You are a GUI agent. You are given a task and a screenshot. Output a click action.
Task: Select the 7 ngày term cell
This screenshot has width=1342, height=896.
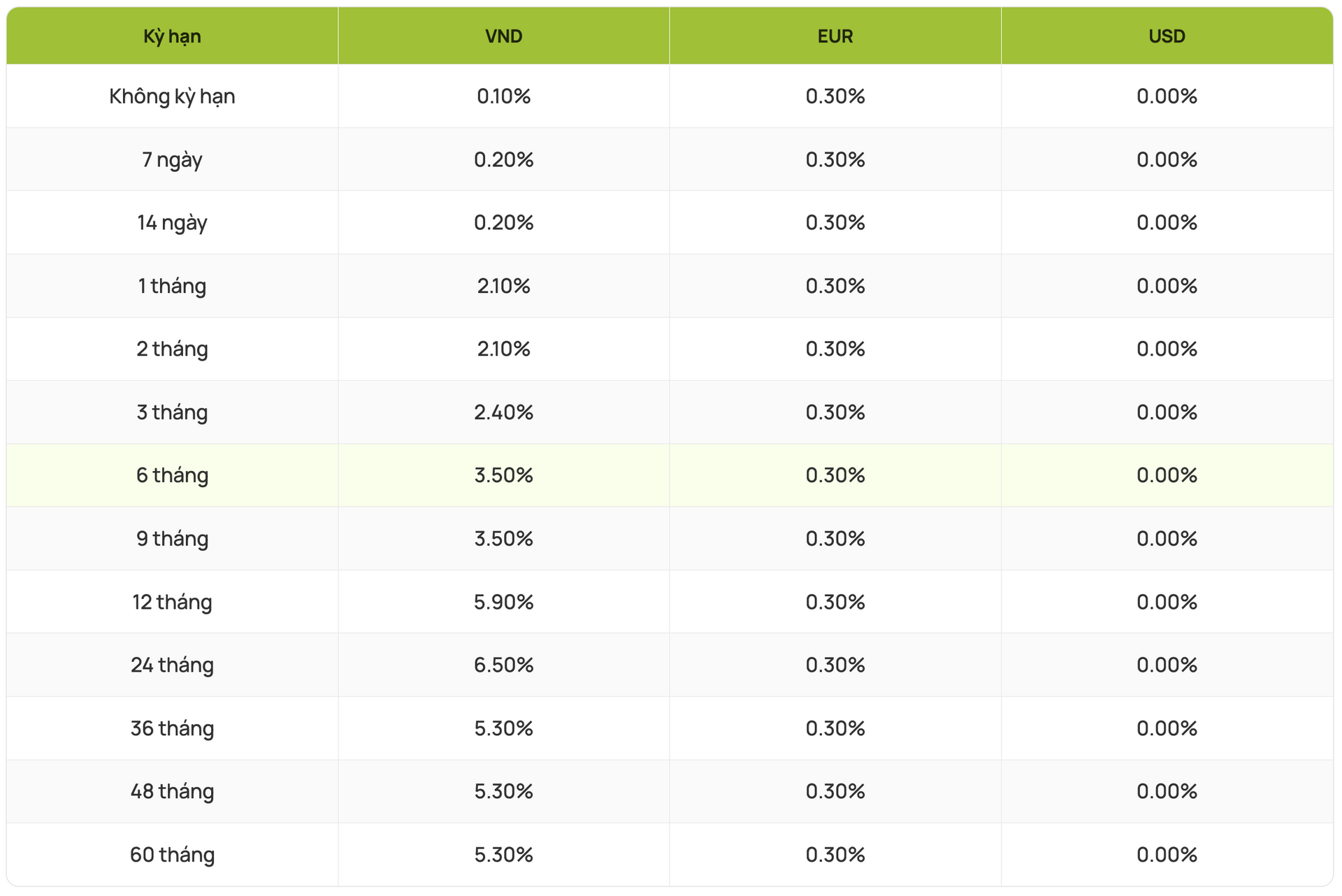click(x=172, y=160)
